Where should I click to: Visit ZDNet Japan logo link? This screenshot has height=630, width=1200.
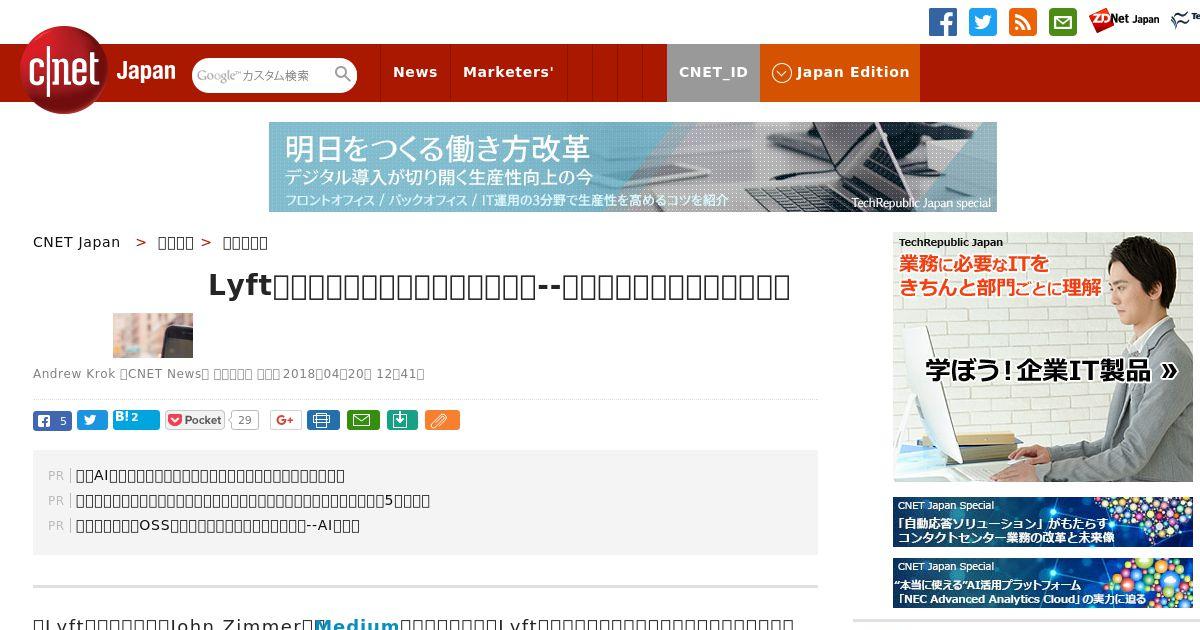[x=1124, y=19]
